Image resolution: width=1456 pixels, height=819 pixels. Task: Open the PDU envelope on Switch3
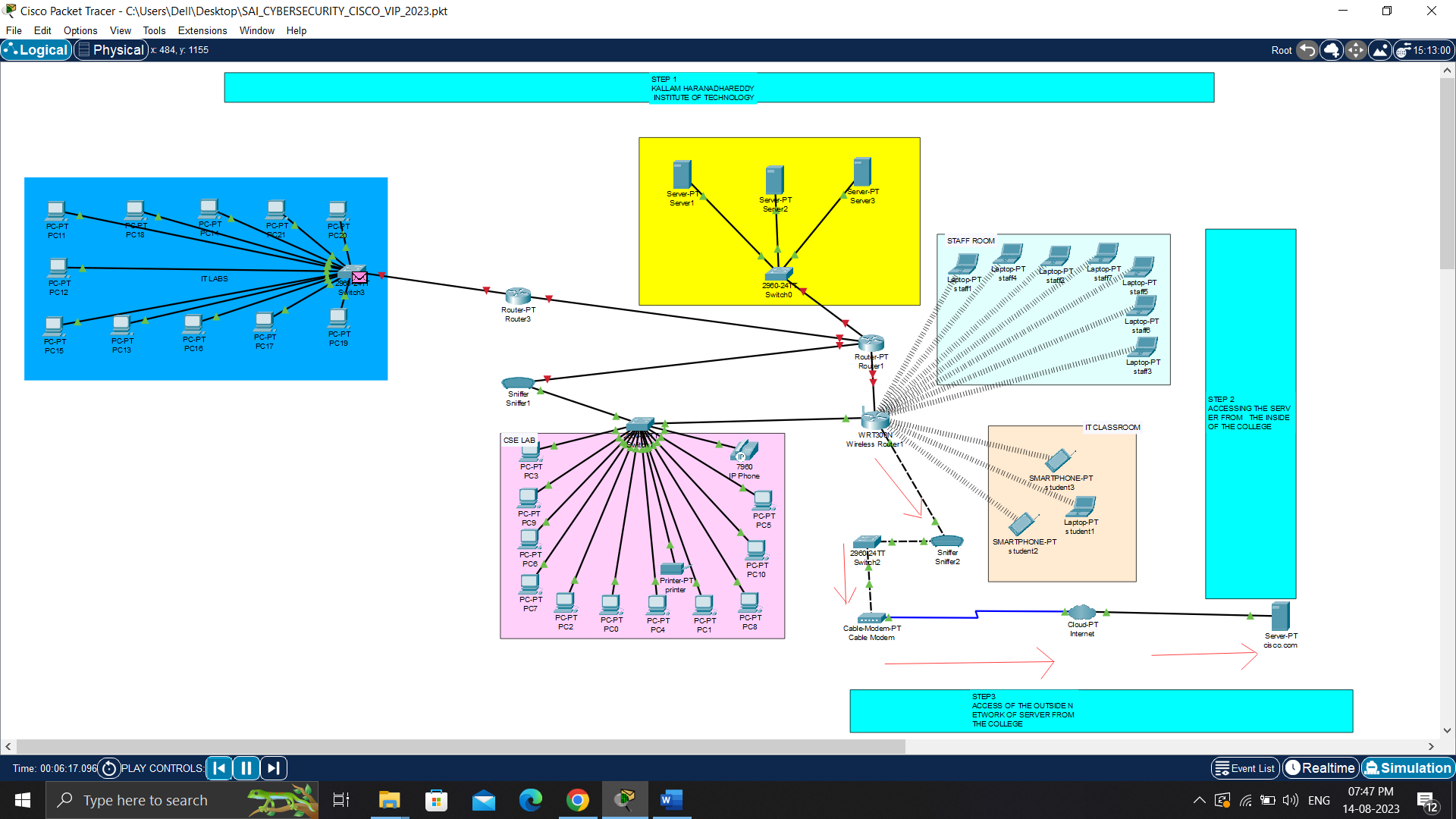click(x=359, y=278)
